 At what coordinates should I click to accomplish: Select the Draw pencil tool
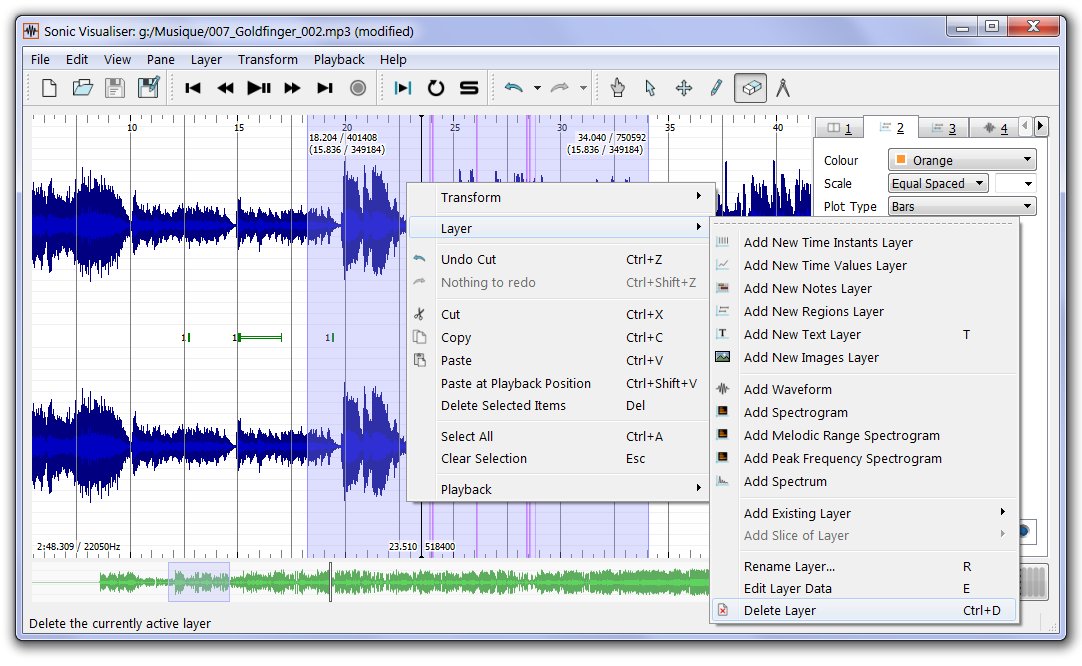(716, 88)
